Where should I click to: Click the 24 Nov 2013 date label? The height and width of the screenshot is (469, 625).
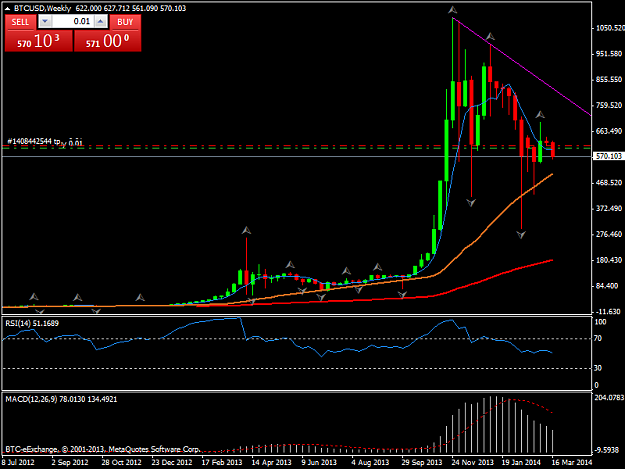point(472,462)
